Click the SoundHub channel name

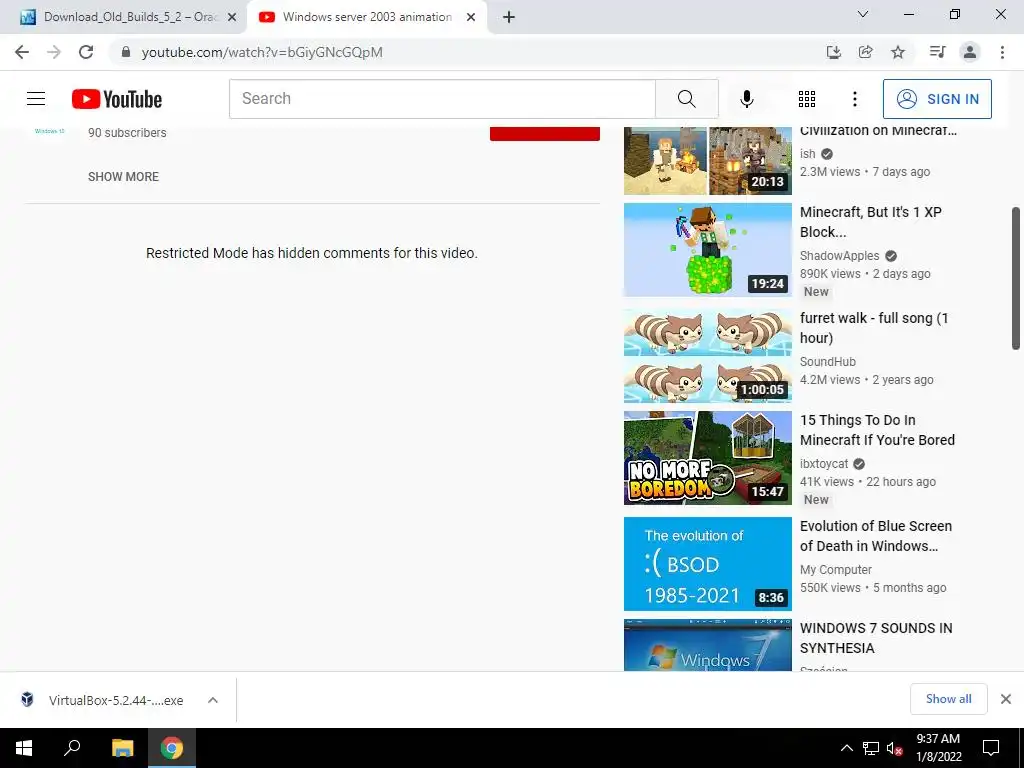[x=827, y=362]
